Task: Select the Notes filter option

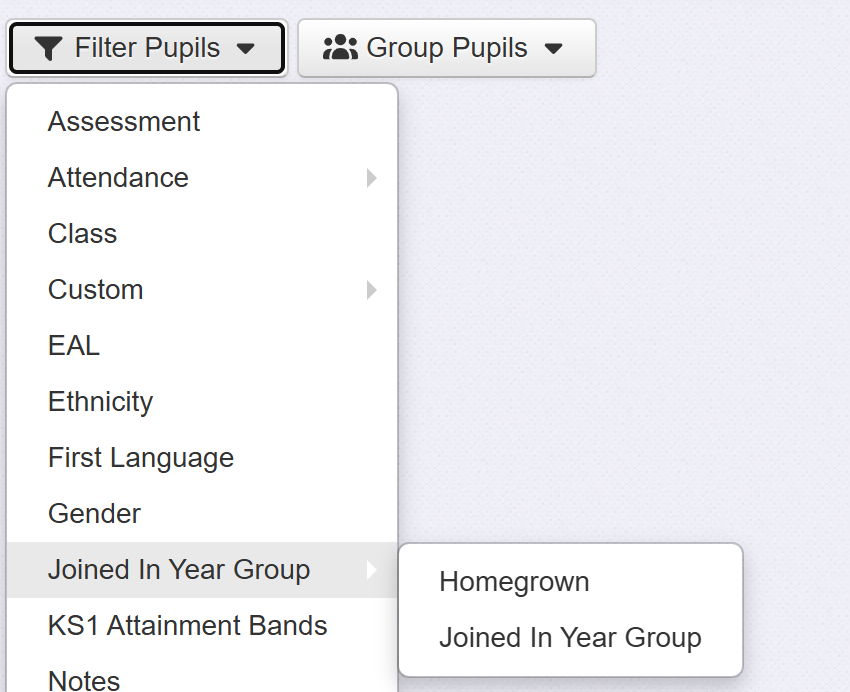Action: [x=84, y=680]
